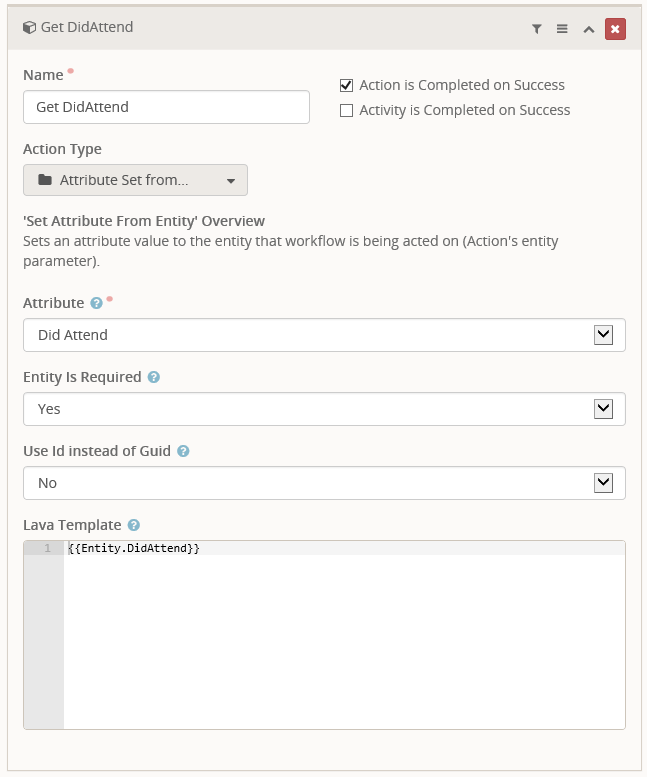Screen dimensions: 647x777
Task: Click the {{Entity.DidAttend}} code line
Action: (134, 549)
